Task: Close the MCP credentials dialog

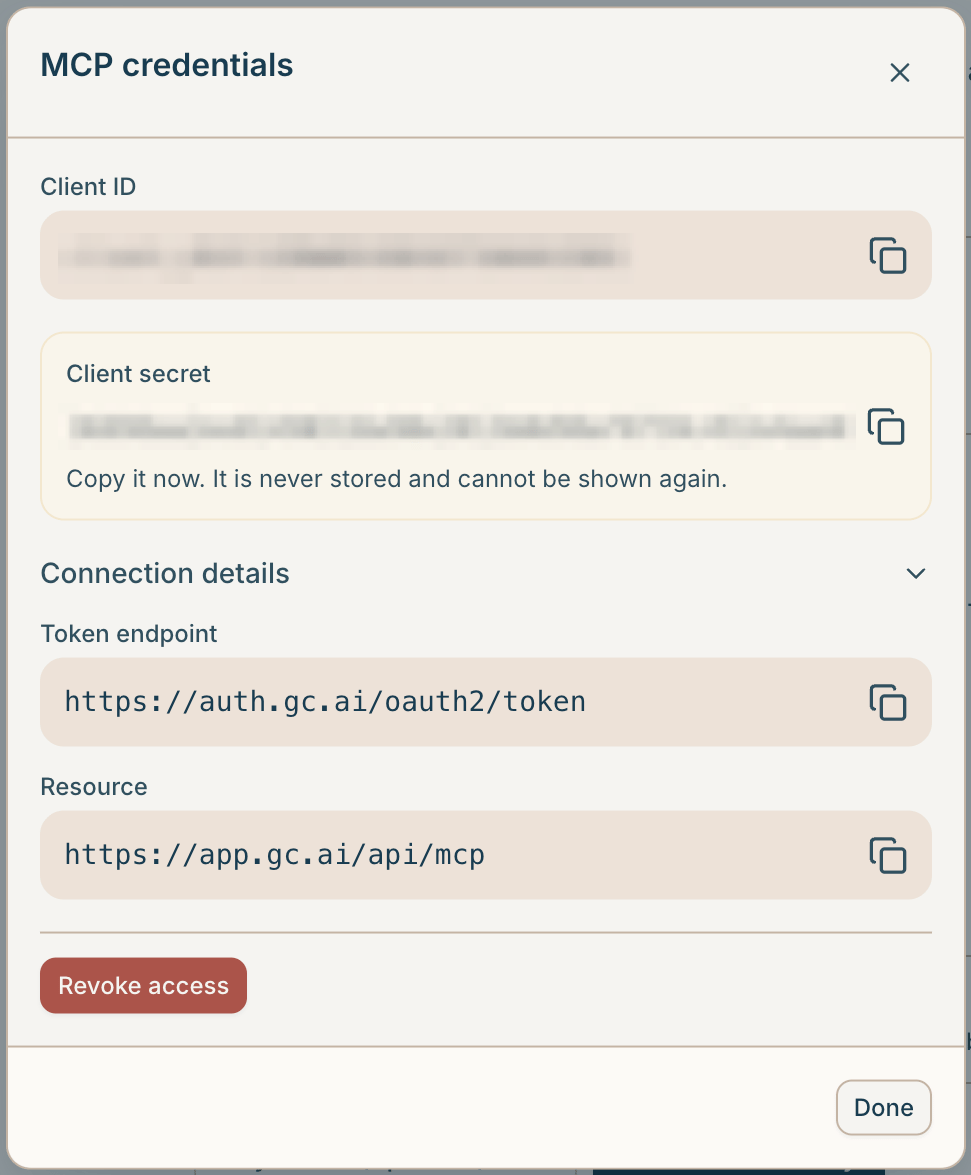Action: click(x=900, y=73)
